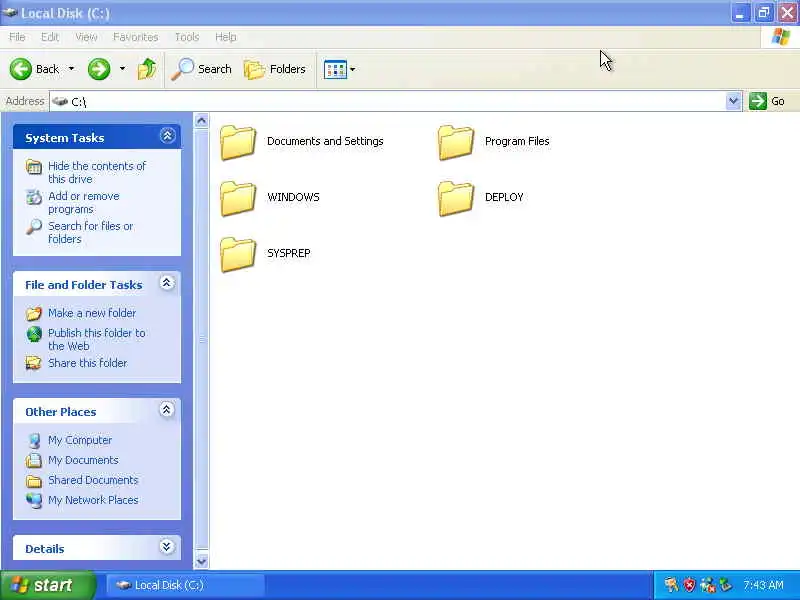800x600 pixels.
Task: Open the Favorites menu
Action: coord(136,37)
